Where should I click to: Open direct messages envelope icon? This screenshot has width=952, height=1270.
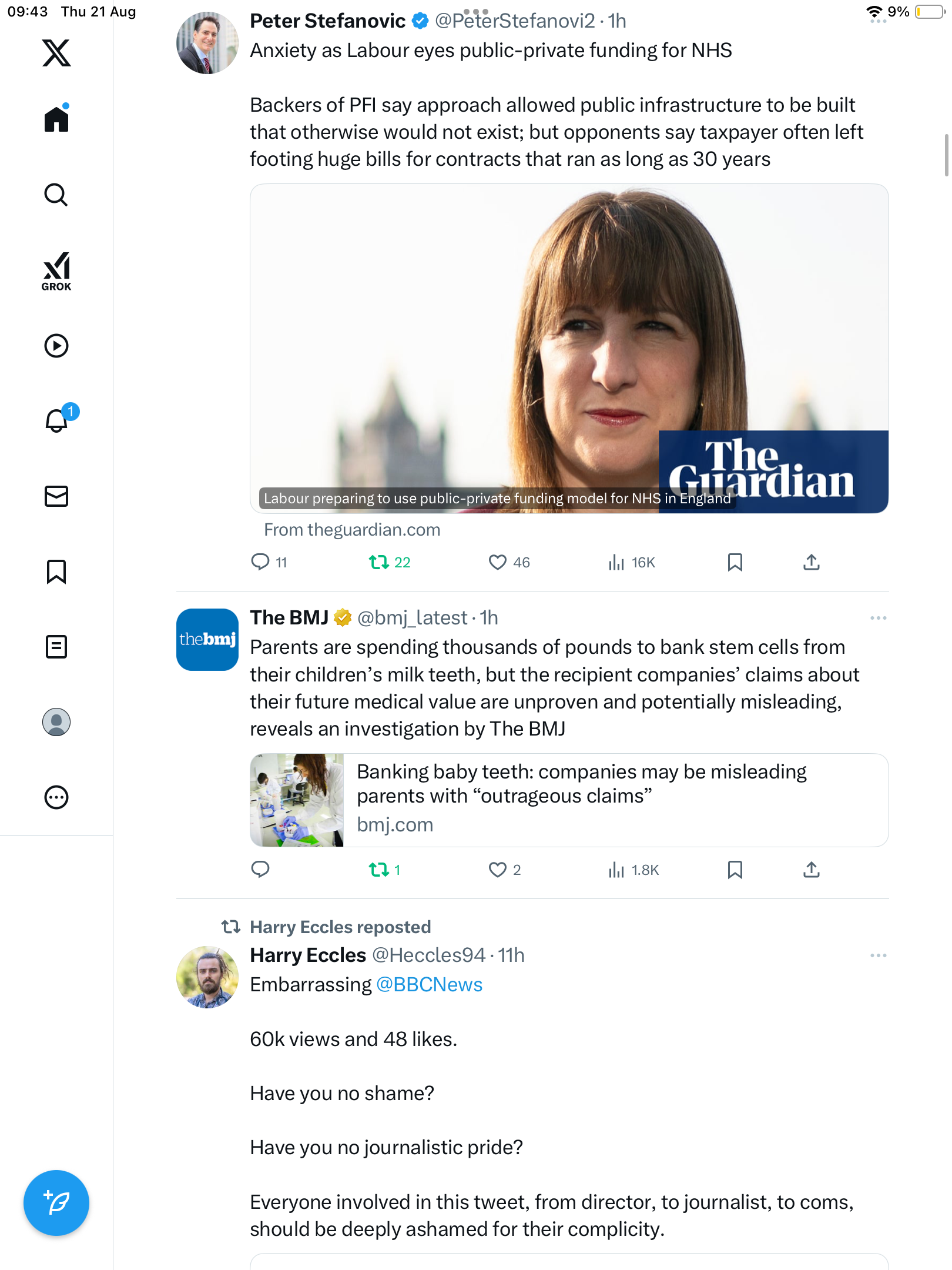(x=56, y=496)
